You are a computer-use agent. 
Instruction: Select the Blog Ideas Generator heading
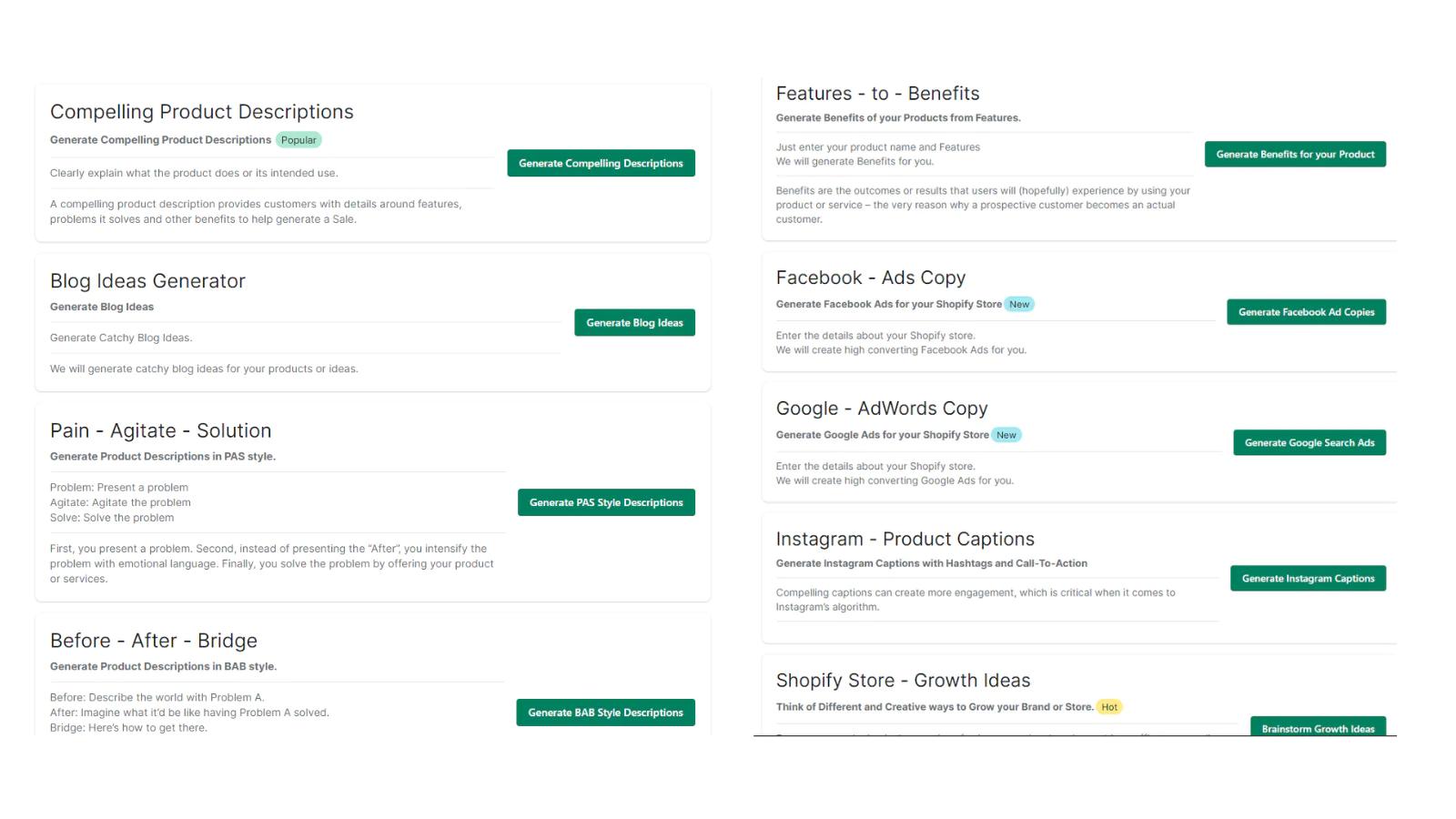[147, 281]
